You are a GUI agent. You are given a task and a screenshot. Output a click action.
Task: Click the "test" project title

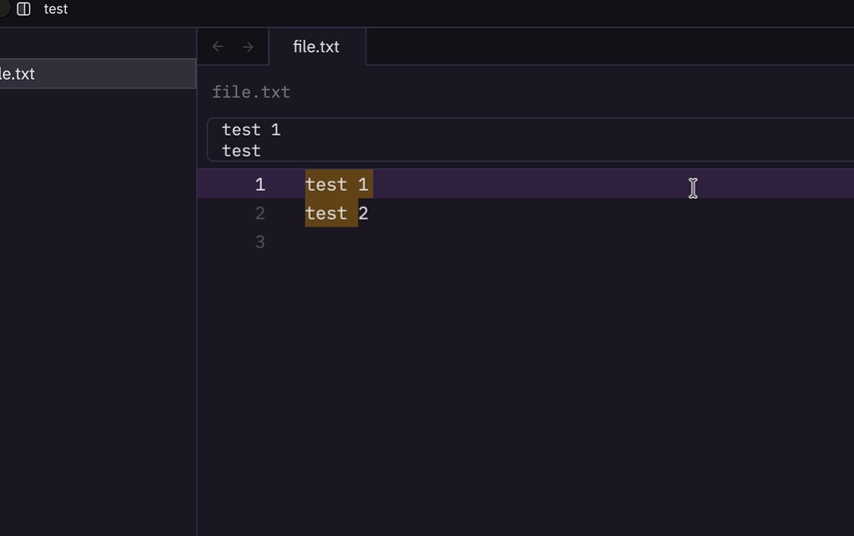coord(56,9)
